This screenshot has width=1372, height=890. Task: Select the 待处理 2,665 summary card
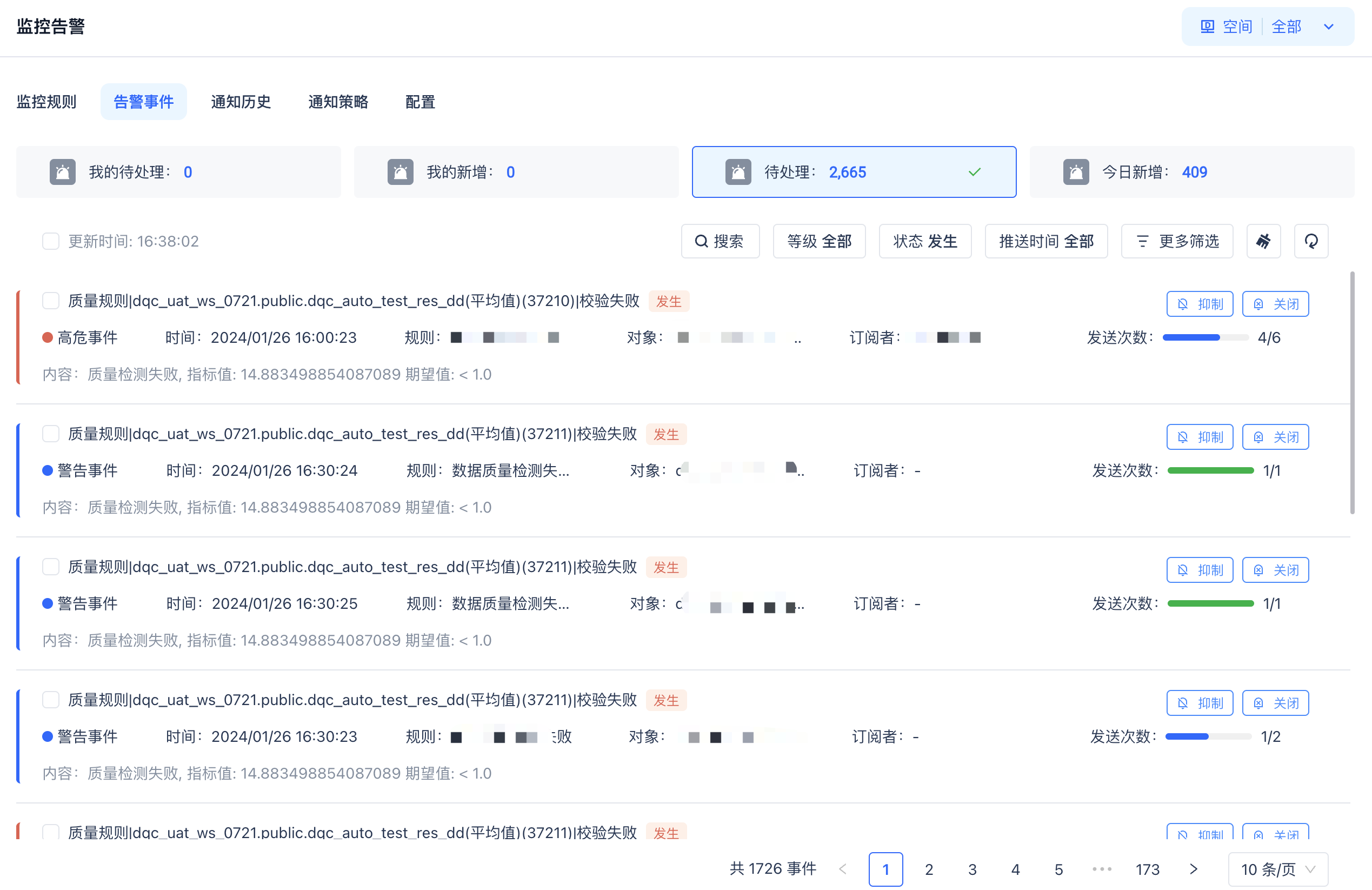click(853, 172)
